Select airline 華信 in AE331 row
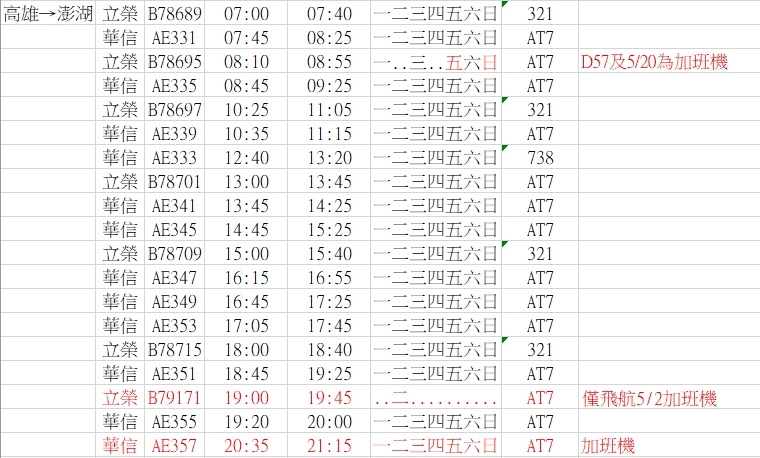The height and width of the screenshot is (458, 760). pyautogui.click(x=120, y=38)
